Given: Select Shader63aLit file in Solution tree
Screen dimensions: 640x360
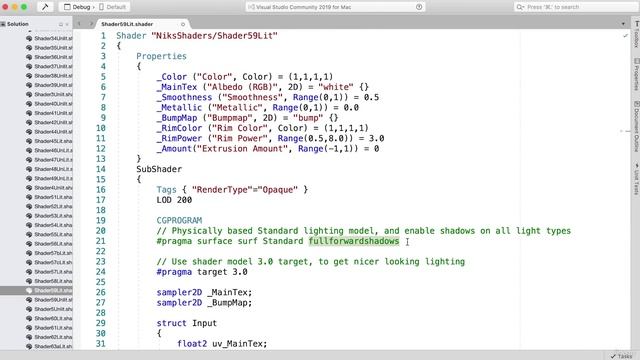Looking at the screenshot, I should click(49, 347).
